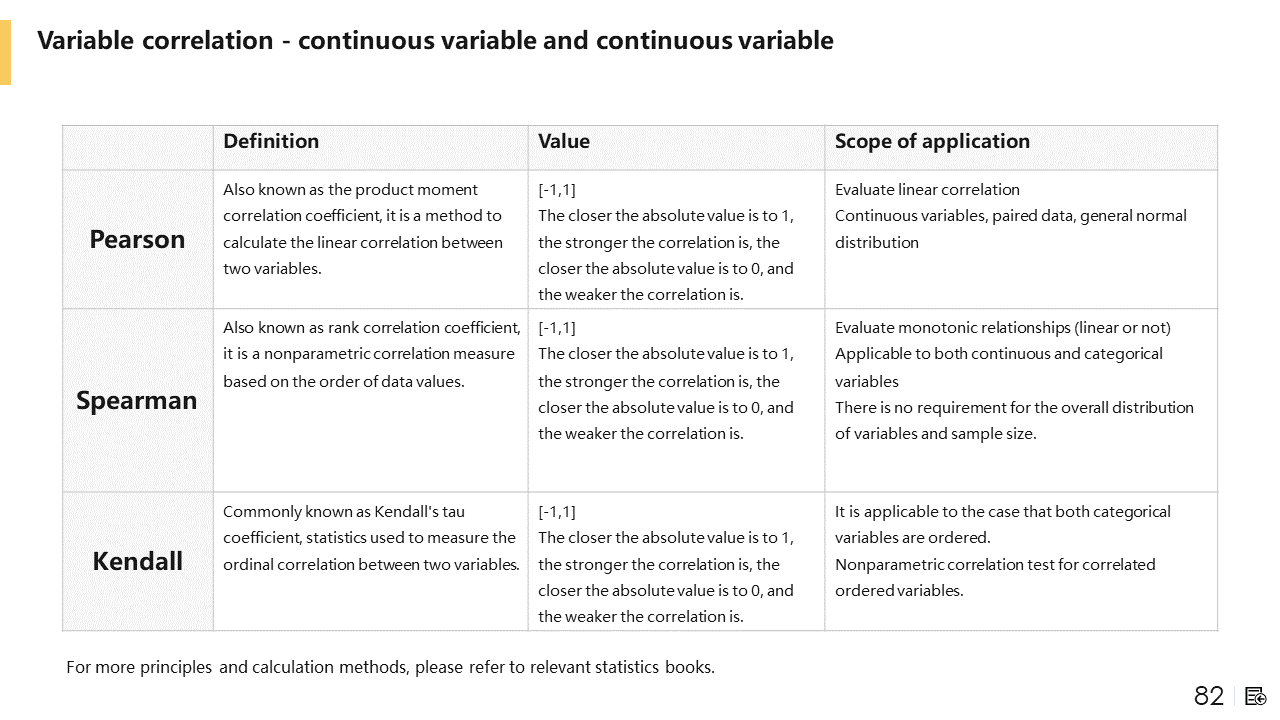Select the Spearman value range cell
The image size is (1280, 720).
click(x=666, y=381)
